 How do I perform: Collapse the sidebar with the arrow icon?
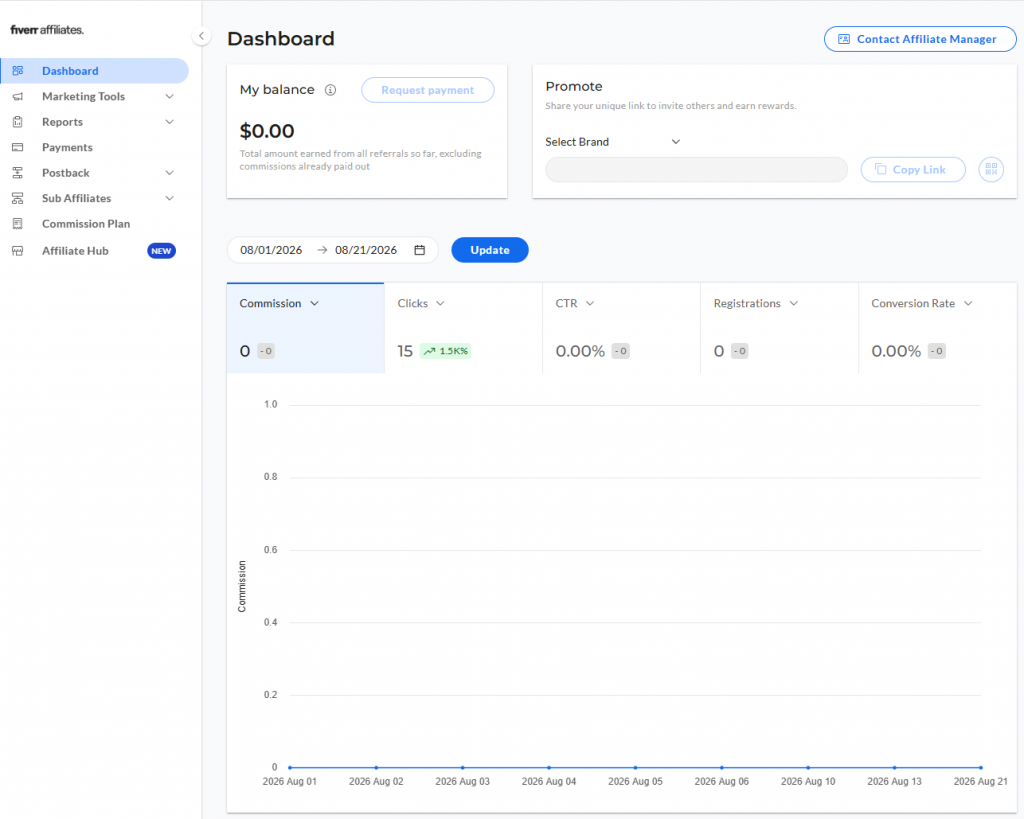click(201, 36)
